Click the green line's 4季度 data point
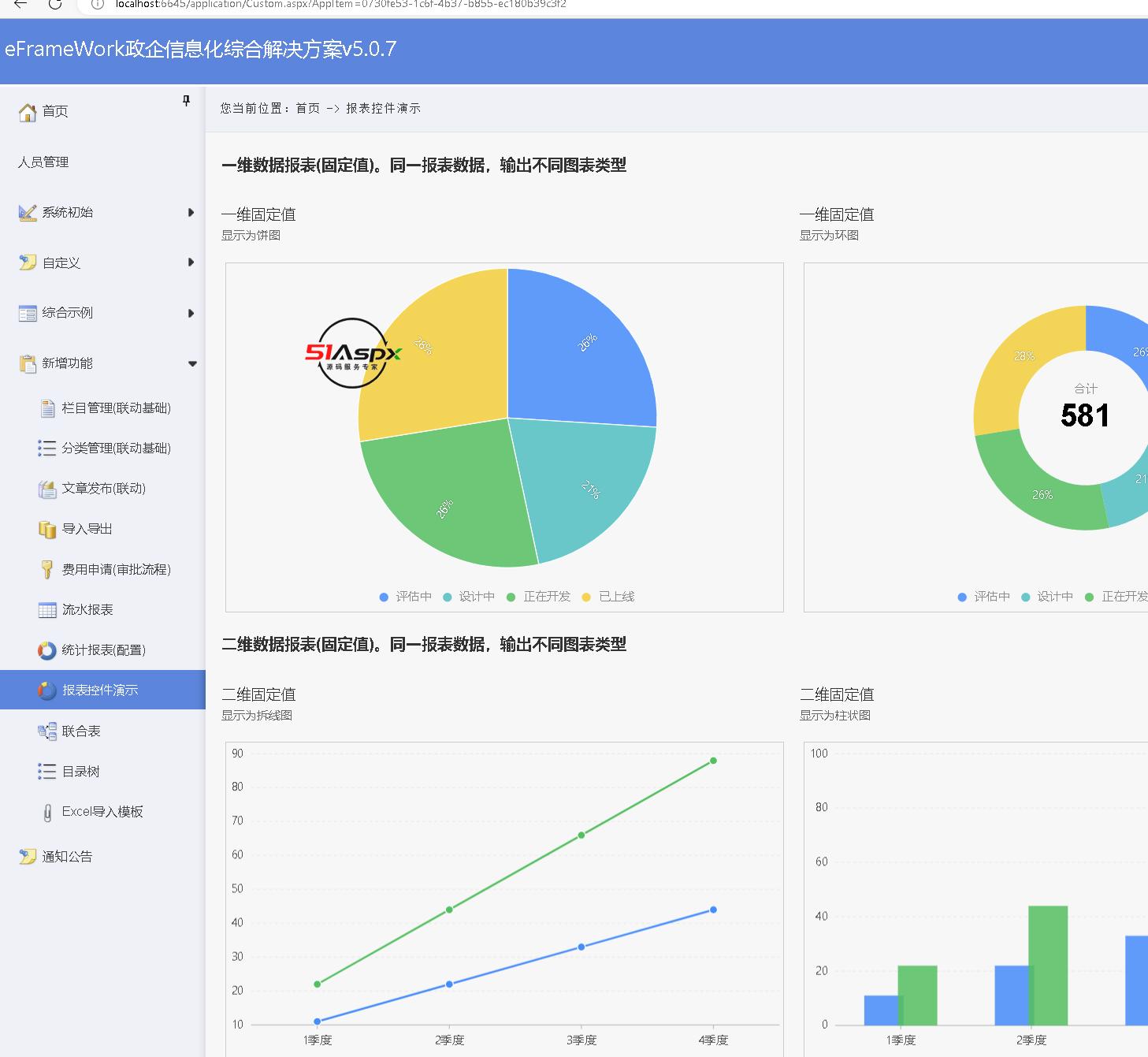 point(713,761)
